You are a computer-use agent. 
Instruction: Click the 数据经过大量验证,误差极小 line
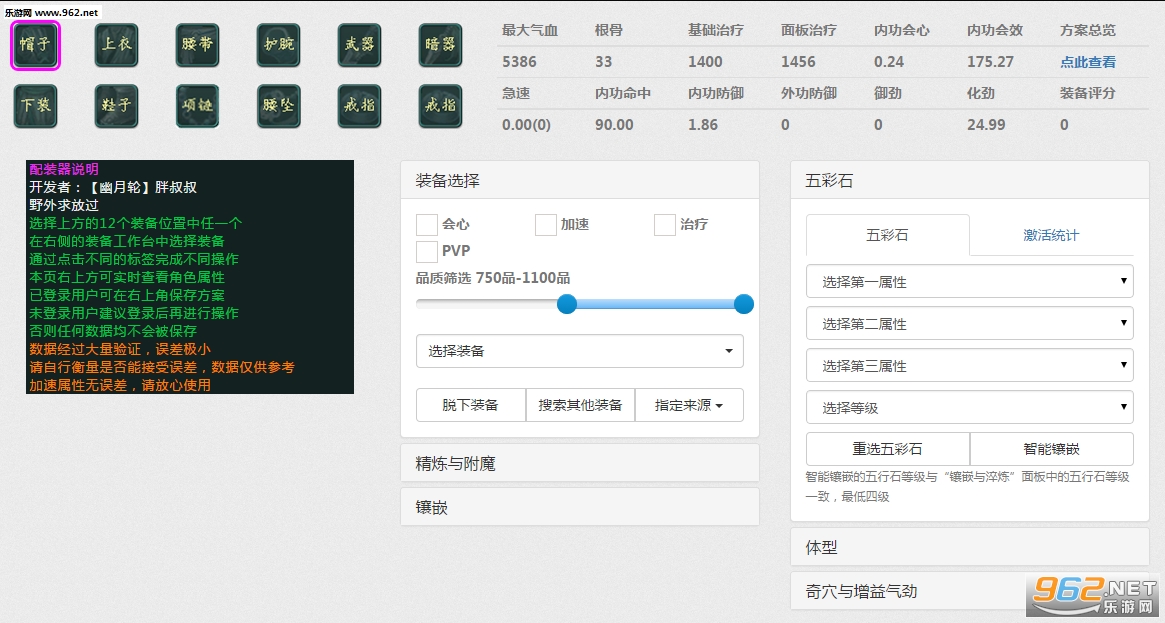click(120, 349)
